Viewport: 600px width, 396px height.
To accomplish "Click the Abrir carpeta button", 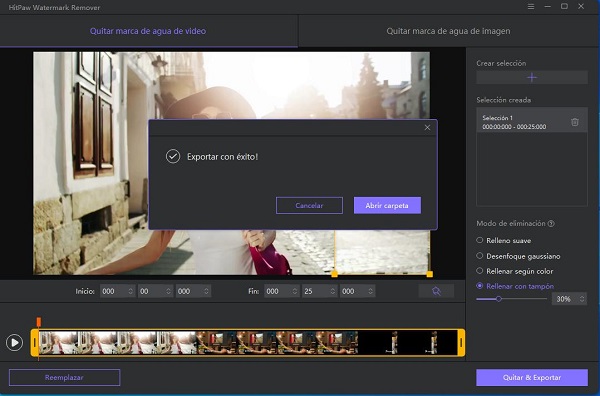I will pyautogui.click(x=387, y=205).
